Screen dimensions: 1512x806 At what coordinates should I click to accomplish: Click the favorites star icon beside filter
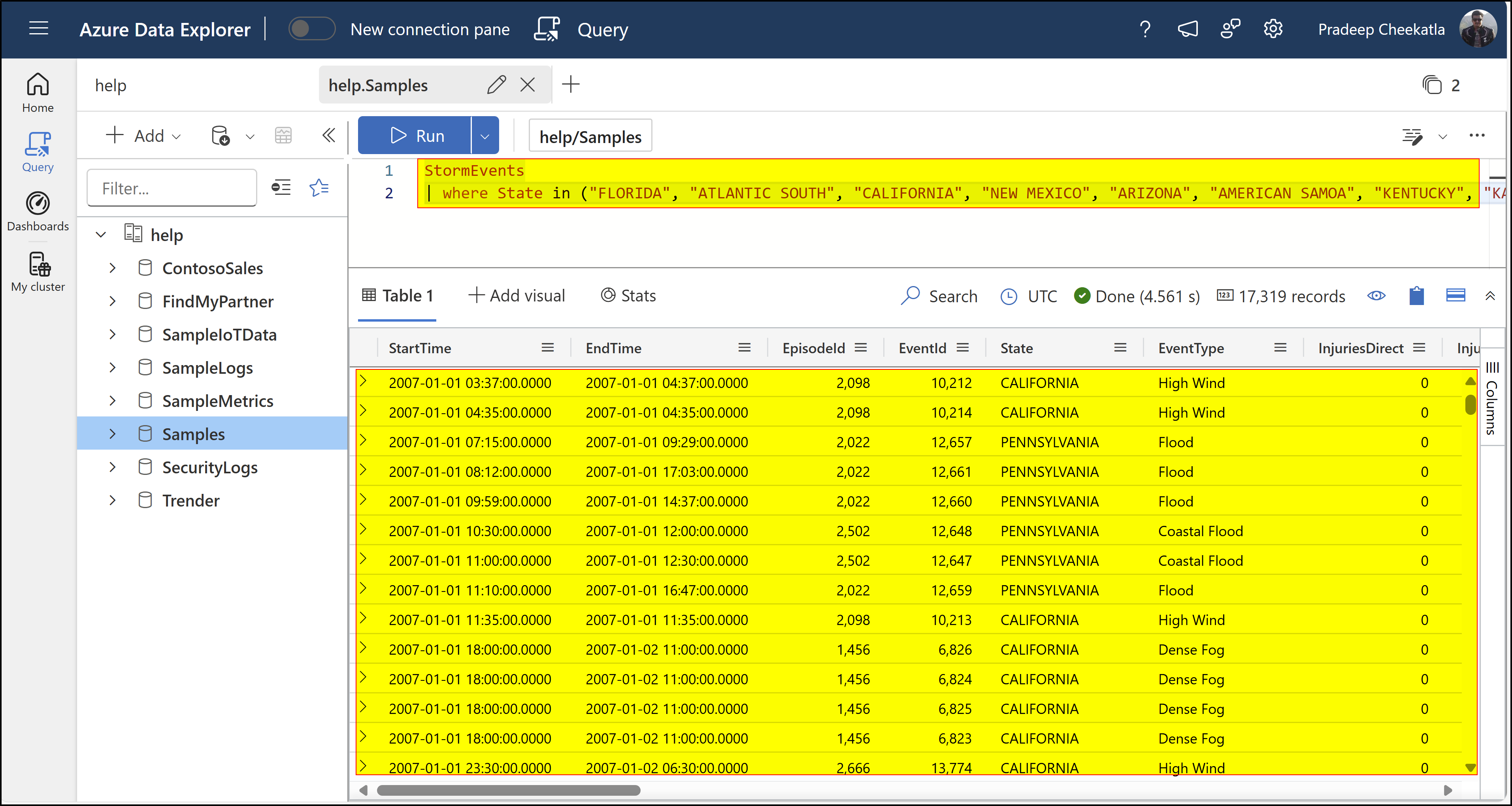(x=319, y=188)
